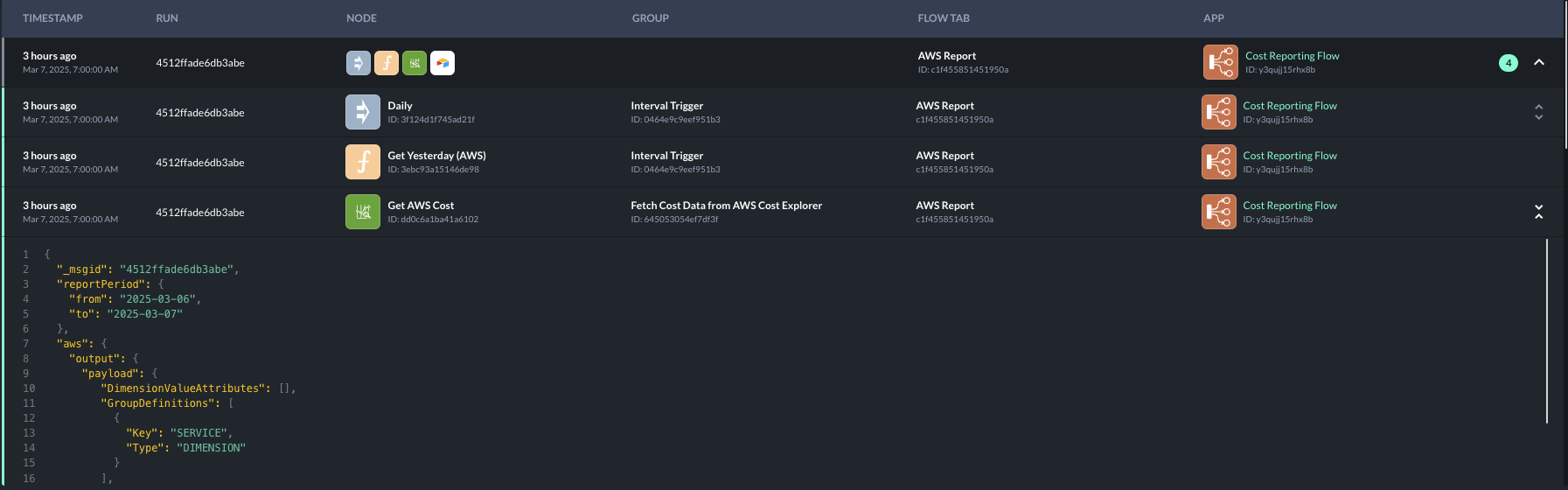Click the small function icon in the summary row

pyautogui.click(x=387, y=63)
